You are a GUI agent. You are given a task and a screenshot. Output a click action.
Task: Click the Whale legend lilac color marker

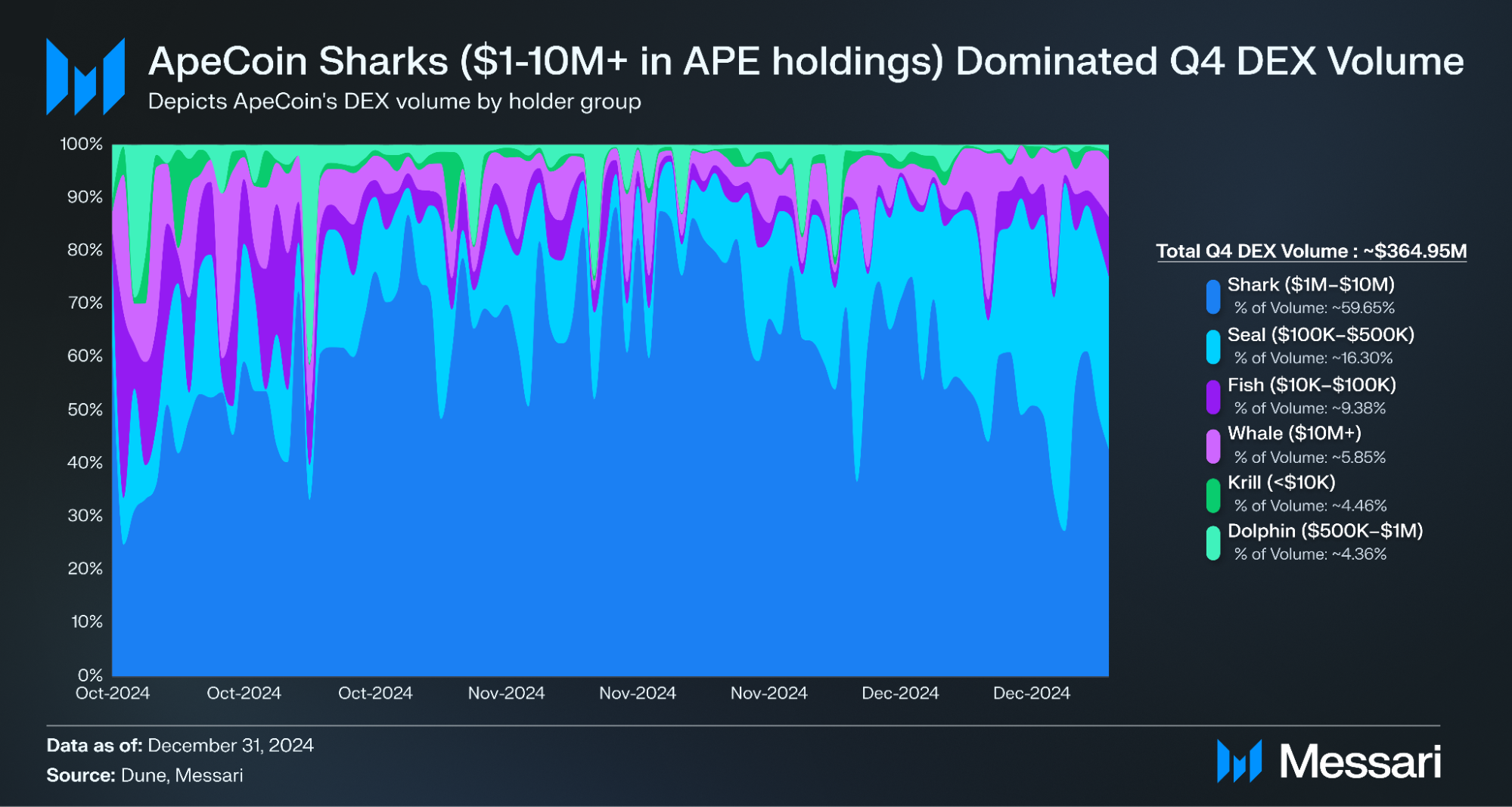pyautogui.click(x=1213, y=445)
